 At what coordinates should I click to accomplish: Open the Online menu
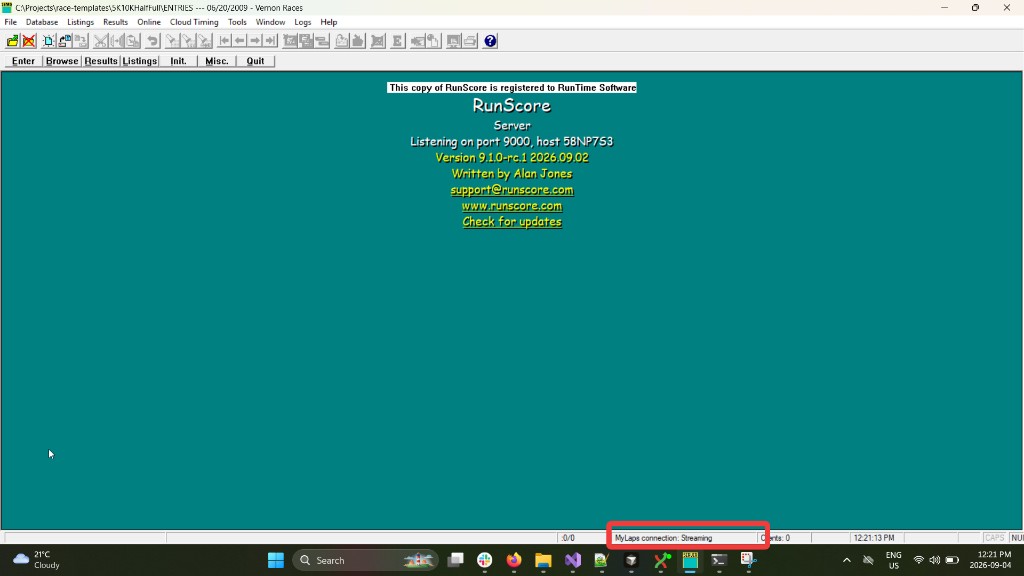pos(149,22)
